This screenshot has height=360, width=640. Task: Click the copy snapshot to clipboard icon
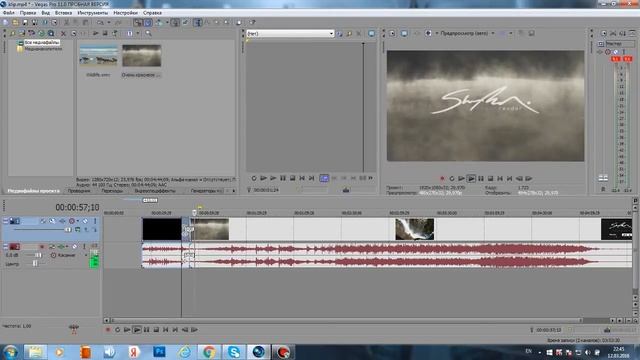coord(522,33)
